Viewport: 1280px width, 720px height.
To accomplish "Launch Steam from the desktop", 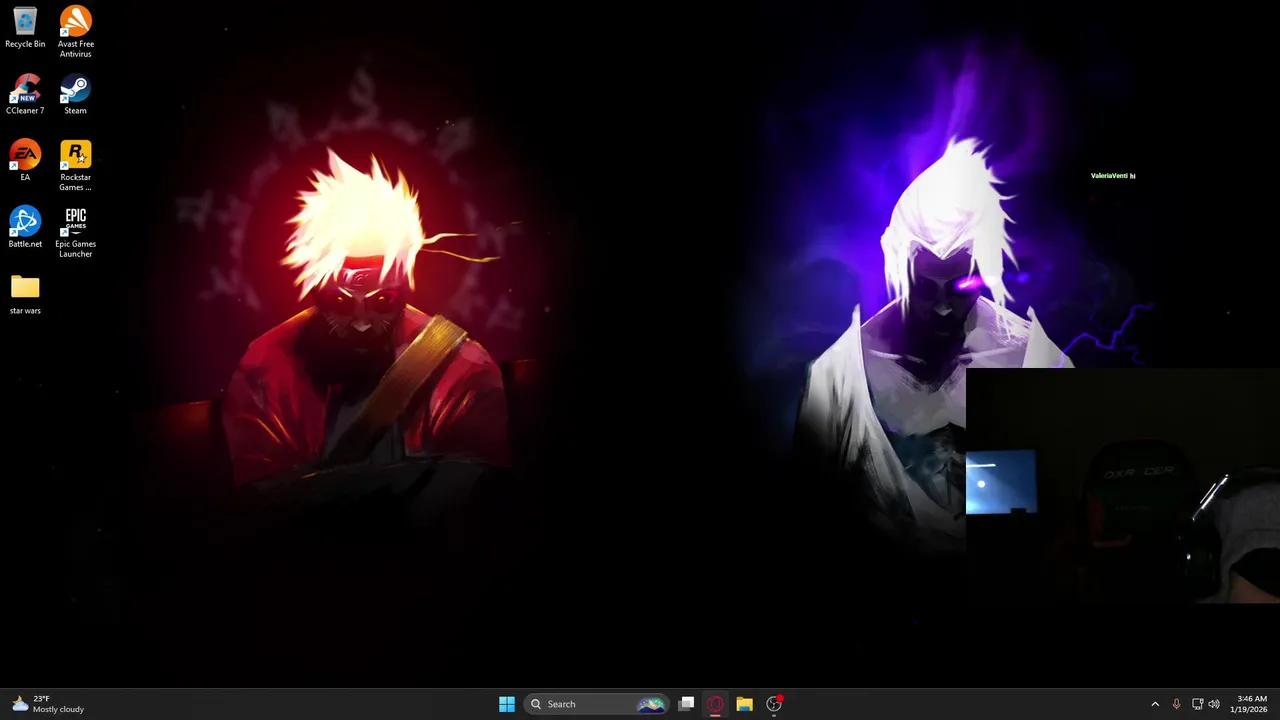I will [x=75, y=94].
